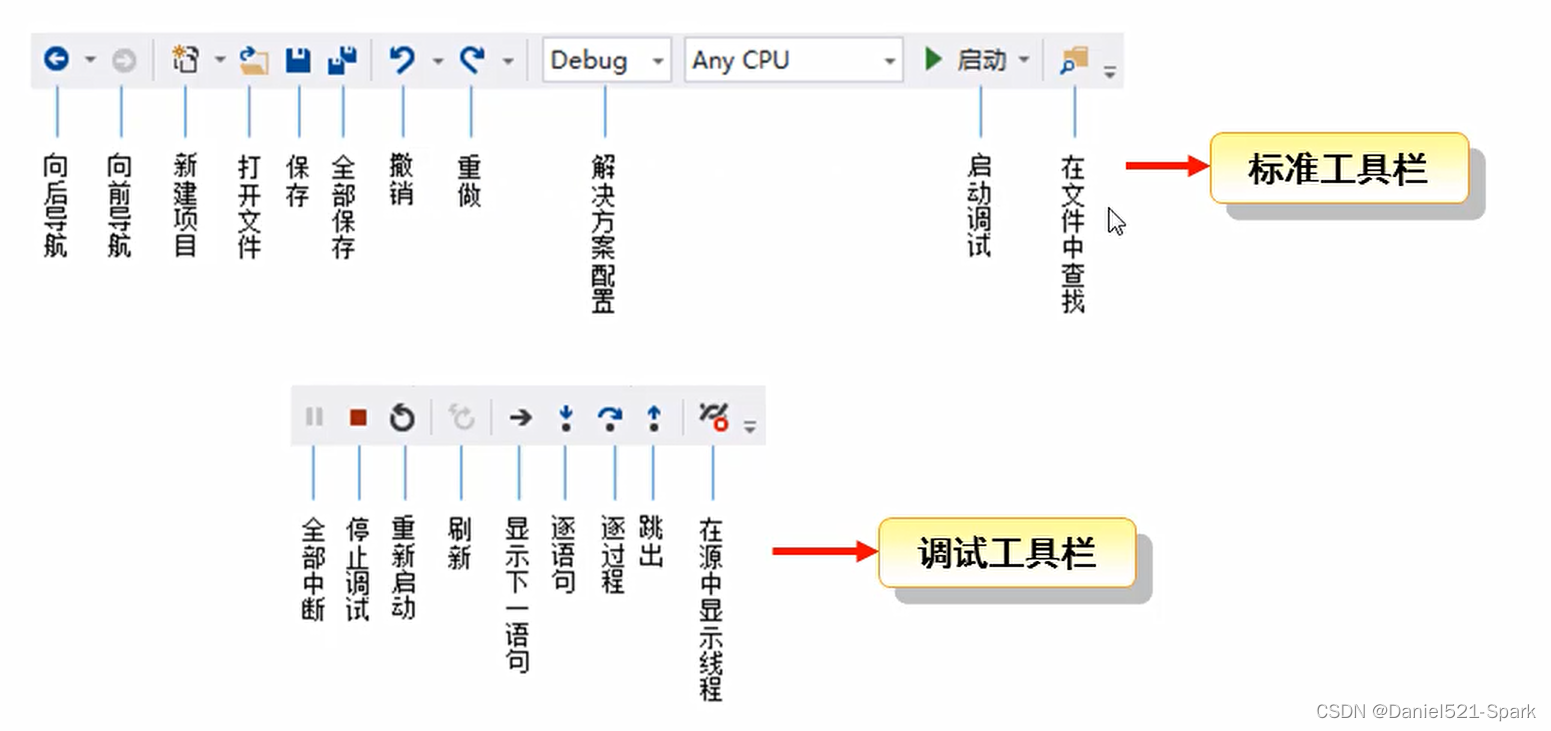Click the 调试工具栏 yellow label box
Screen dimensions: 1551x731
point(1007,552)
